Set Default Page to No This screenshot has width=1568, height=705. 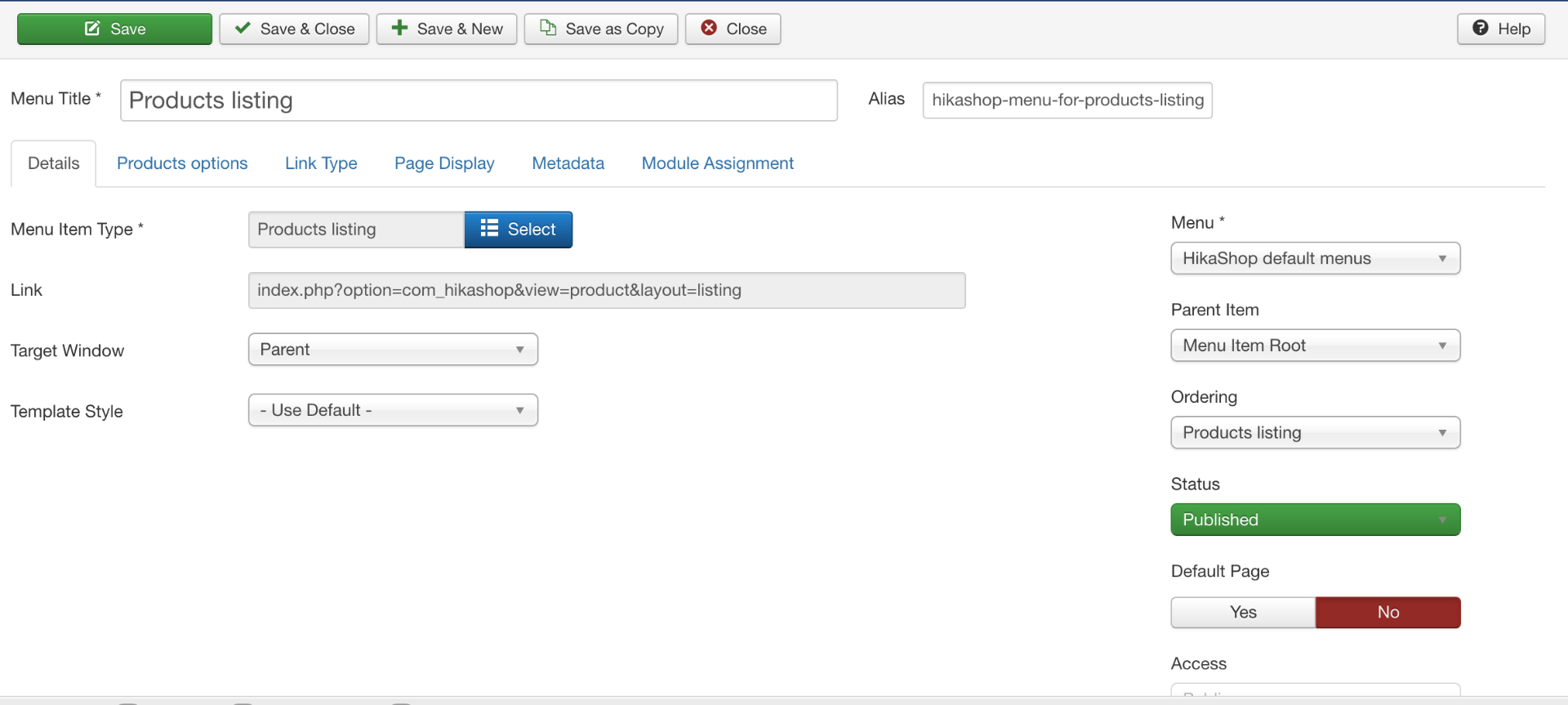(x=1388, y=613)
